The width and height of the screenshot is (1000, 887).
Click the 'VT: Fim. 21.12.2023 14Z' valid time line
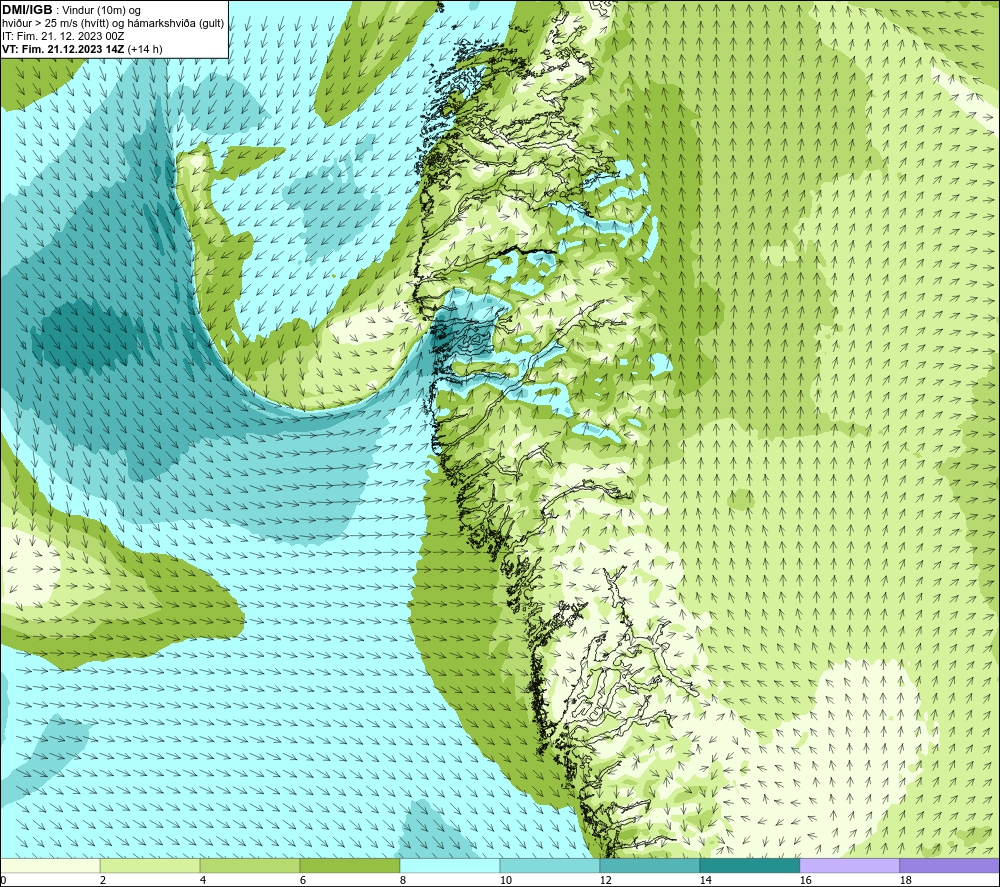[x=64, y=48]
